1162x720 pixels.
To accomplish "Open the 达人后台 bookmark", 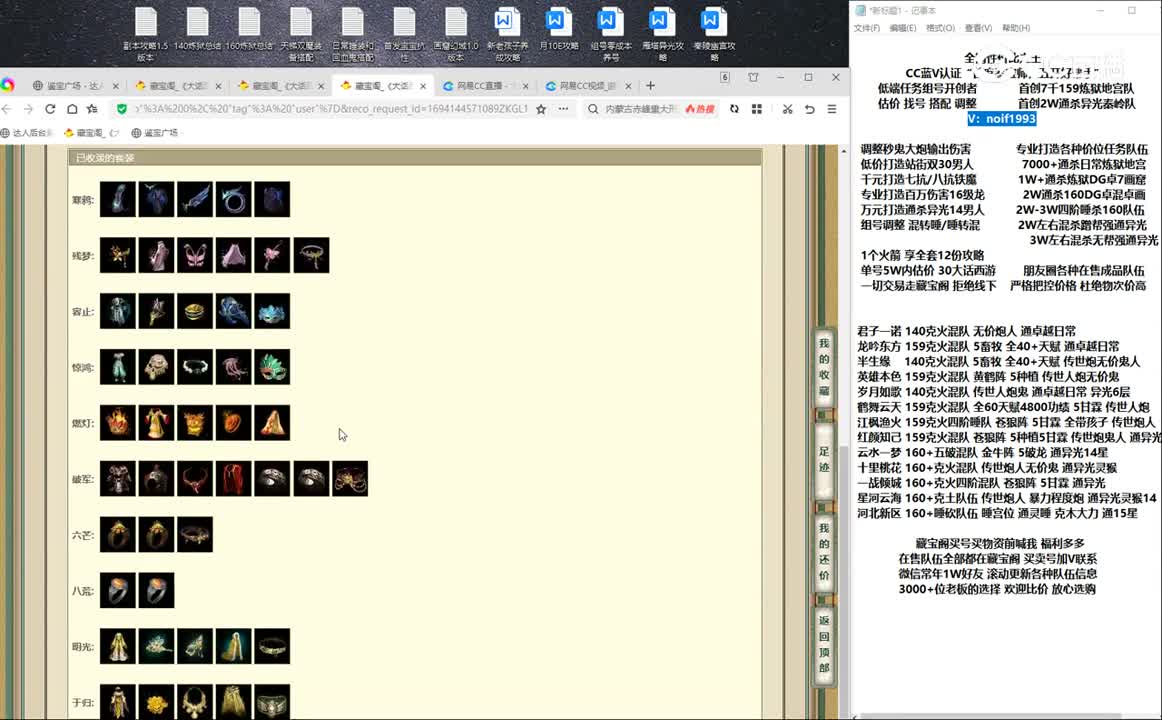I will click(28, 133).
